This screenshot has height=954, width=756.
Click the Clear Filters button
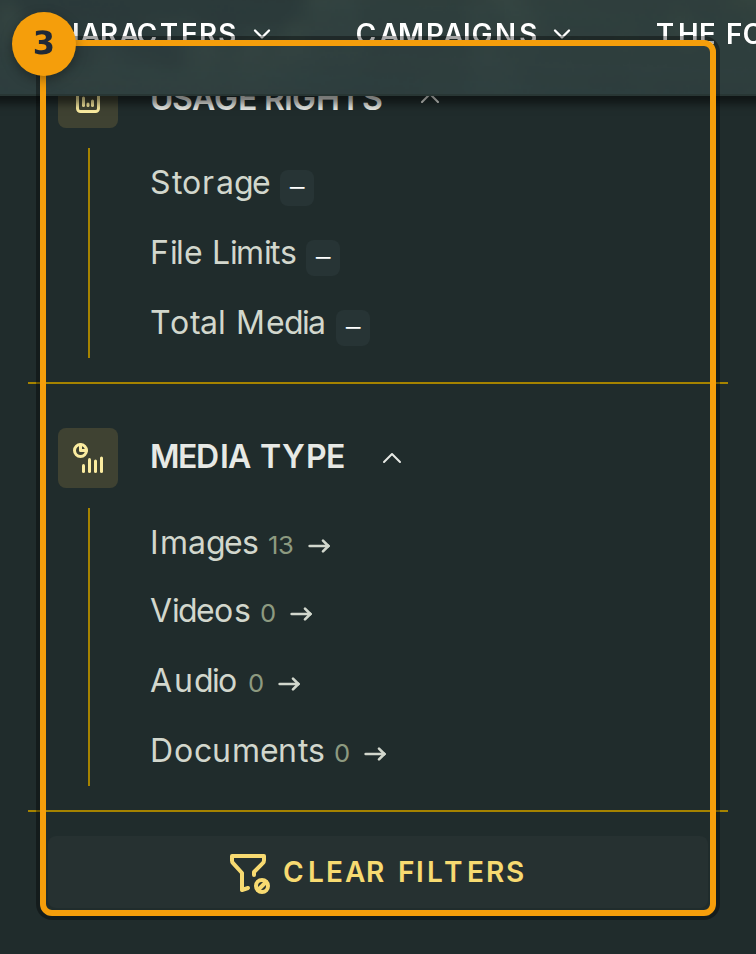point(378,872)
